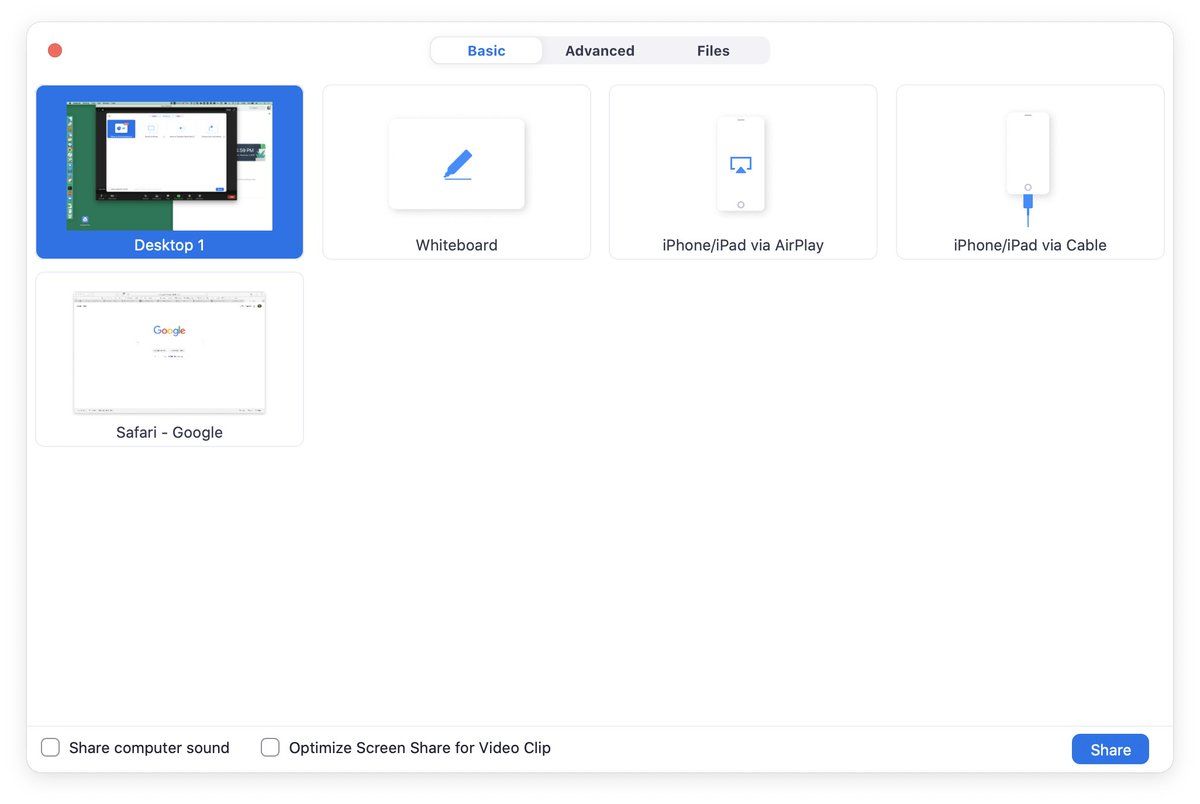This screenshot has height=804, width=1200.
Task: Switch to the Files tab
Action: pos(713,51)
